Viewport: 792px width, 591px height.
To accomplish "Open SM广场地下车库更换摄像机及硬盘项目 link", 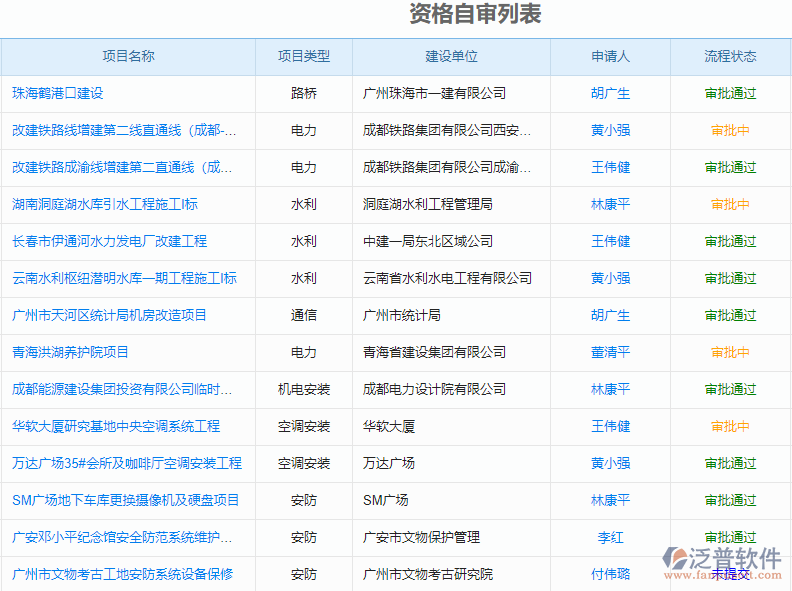I will click(126, 500).
